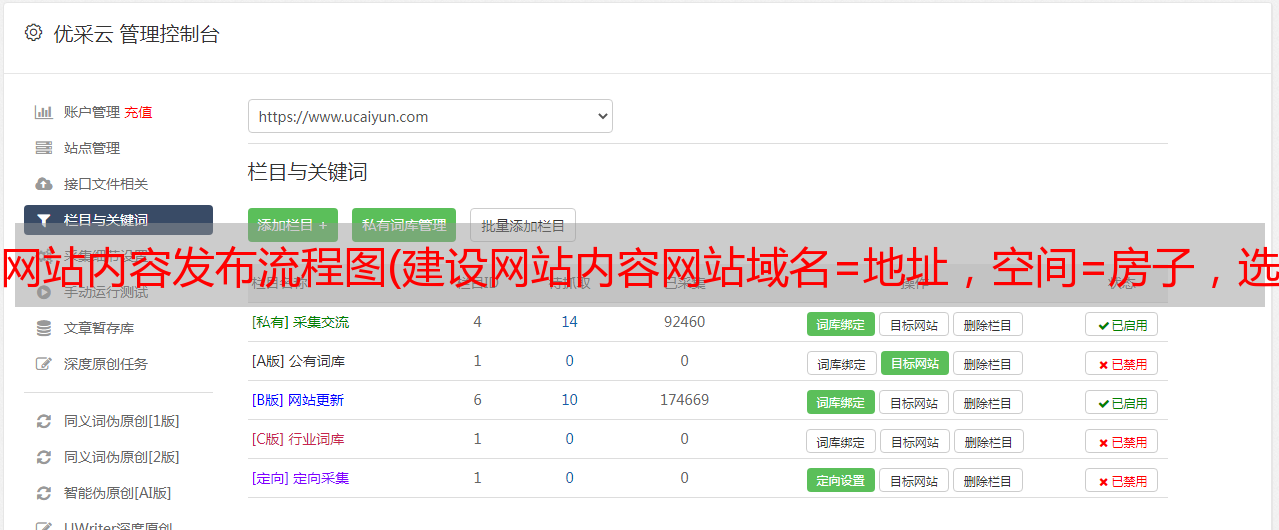Click green 目标网站 in the 公有词库 row
Screen dimensions: 1279x530
[x=914, y=363]
